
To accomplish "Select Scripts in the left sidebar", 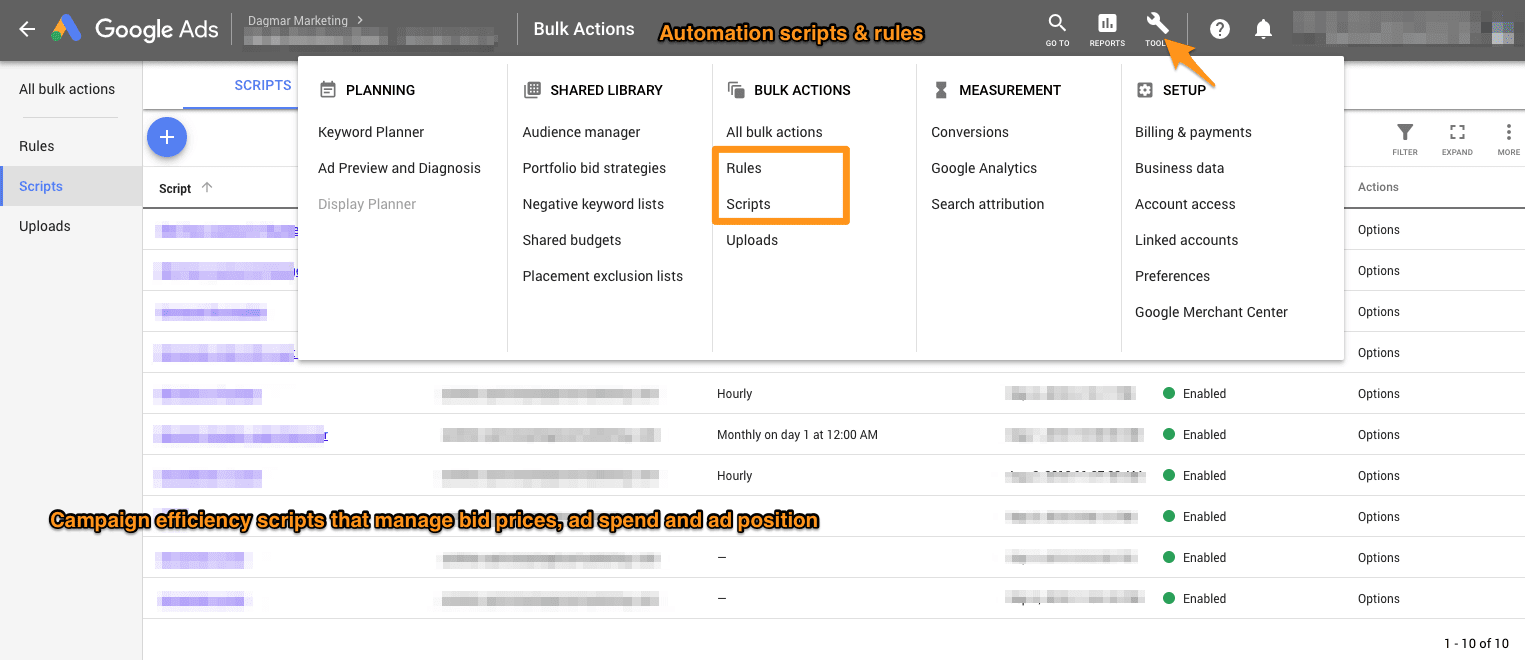I will (41, 186).
